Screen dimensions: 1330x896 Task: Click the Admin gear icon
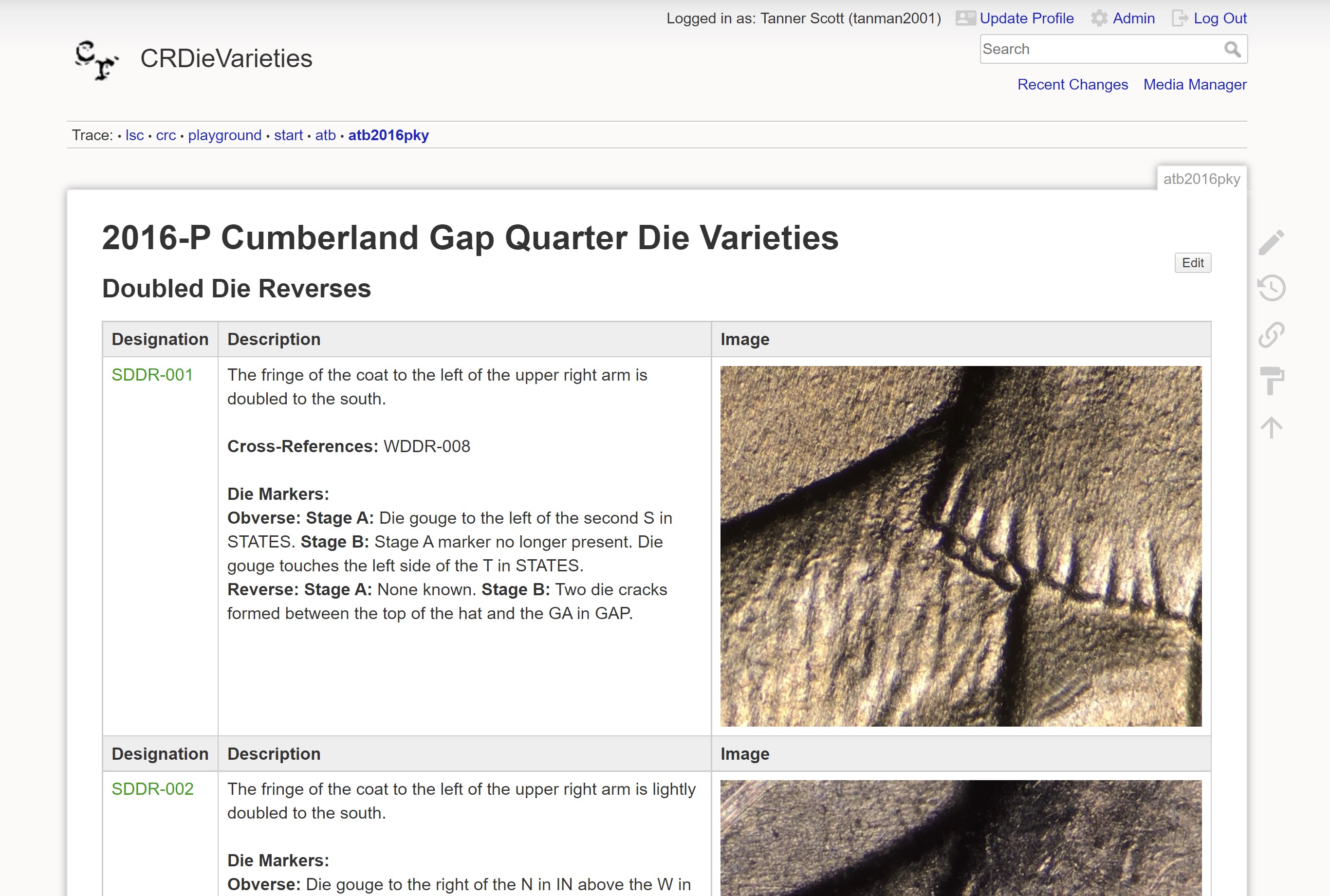(1099, 18)
